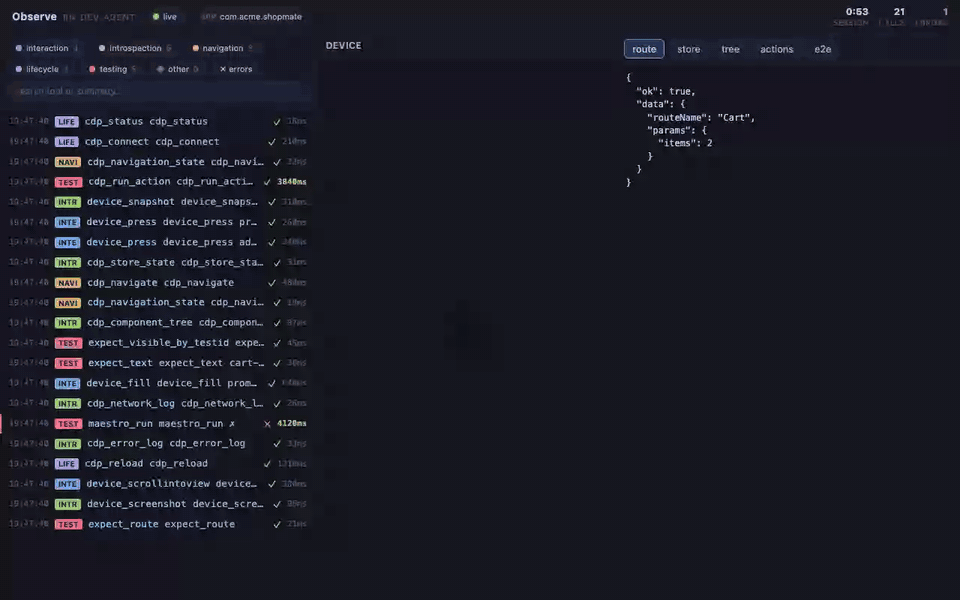Click the NAVI badge on cdp_navigate row
960x600 pixels.
coord(67,283)
